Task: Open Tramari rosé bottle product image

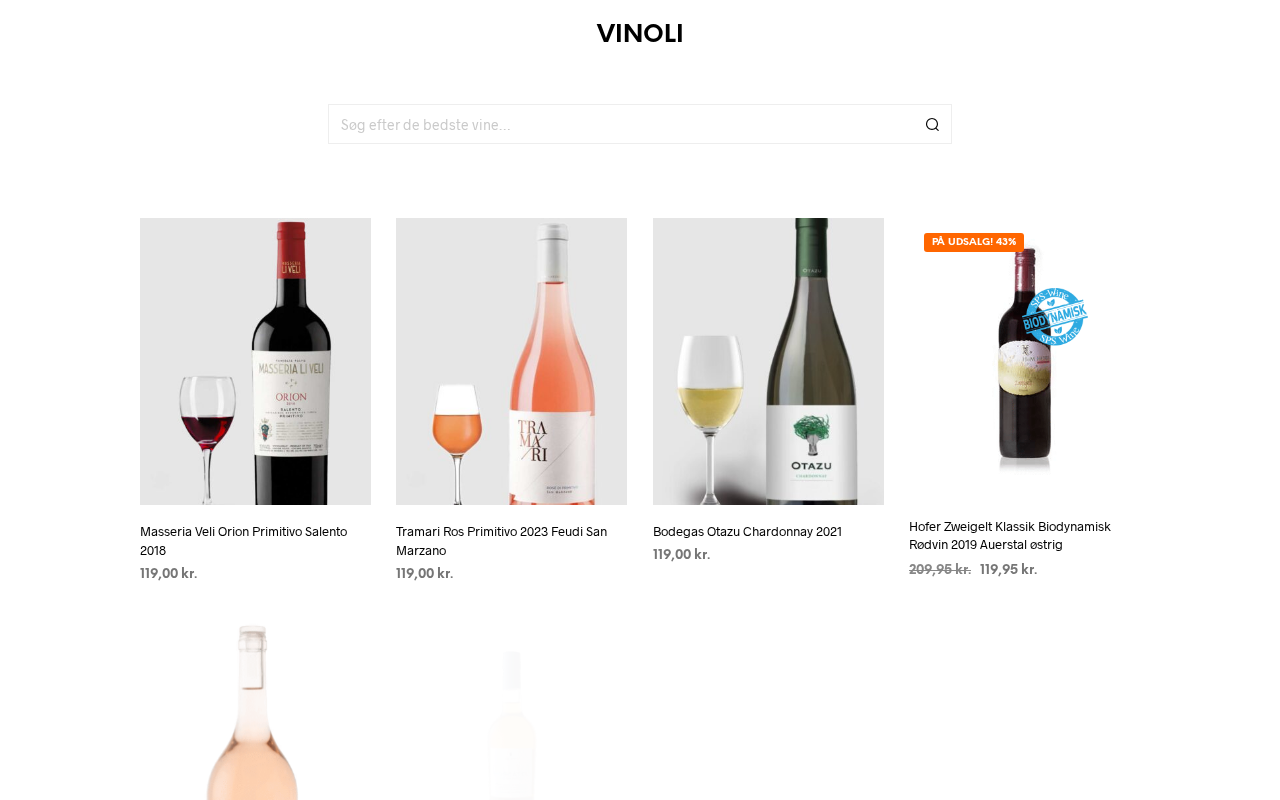Action: 511,361
